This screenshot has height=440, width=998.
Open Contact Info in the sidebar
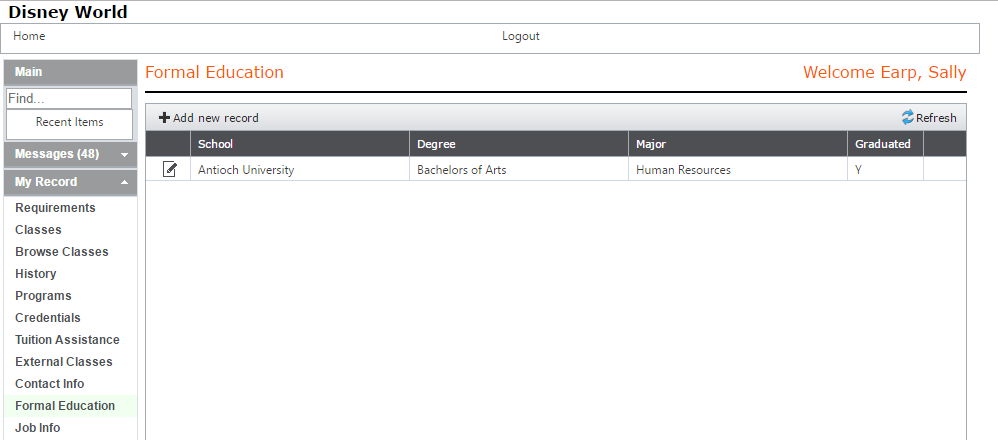[x=49, y=384]
